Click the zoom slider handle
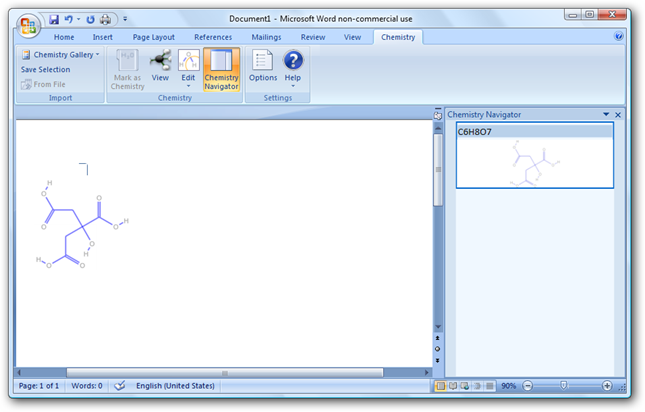The image size is (645, 412). click(x=564, y=385)
